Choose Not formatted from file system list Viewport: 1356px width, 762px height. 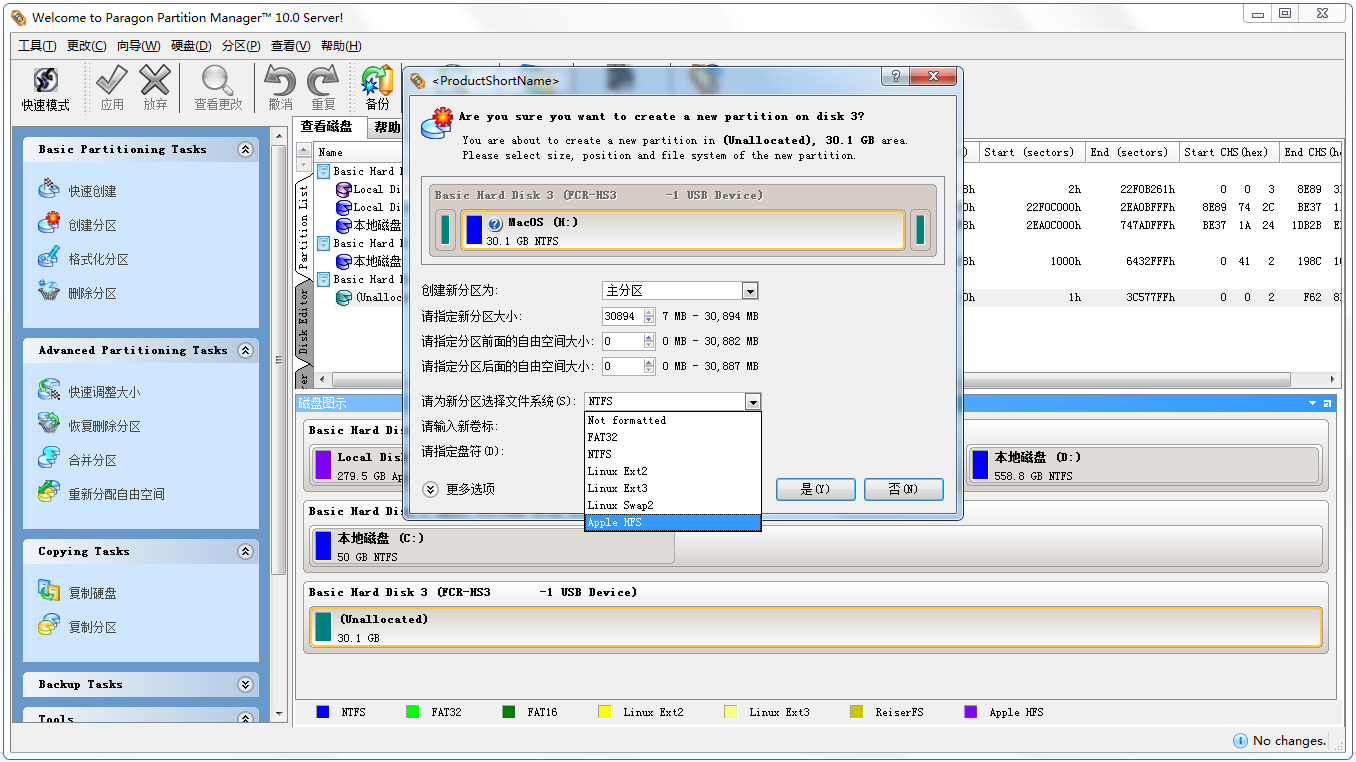click(x=672, y=420)
